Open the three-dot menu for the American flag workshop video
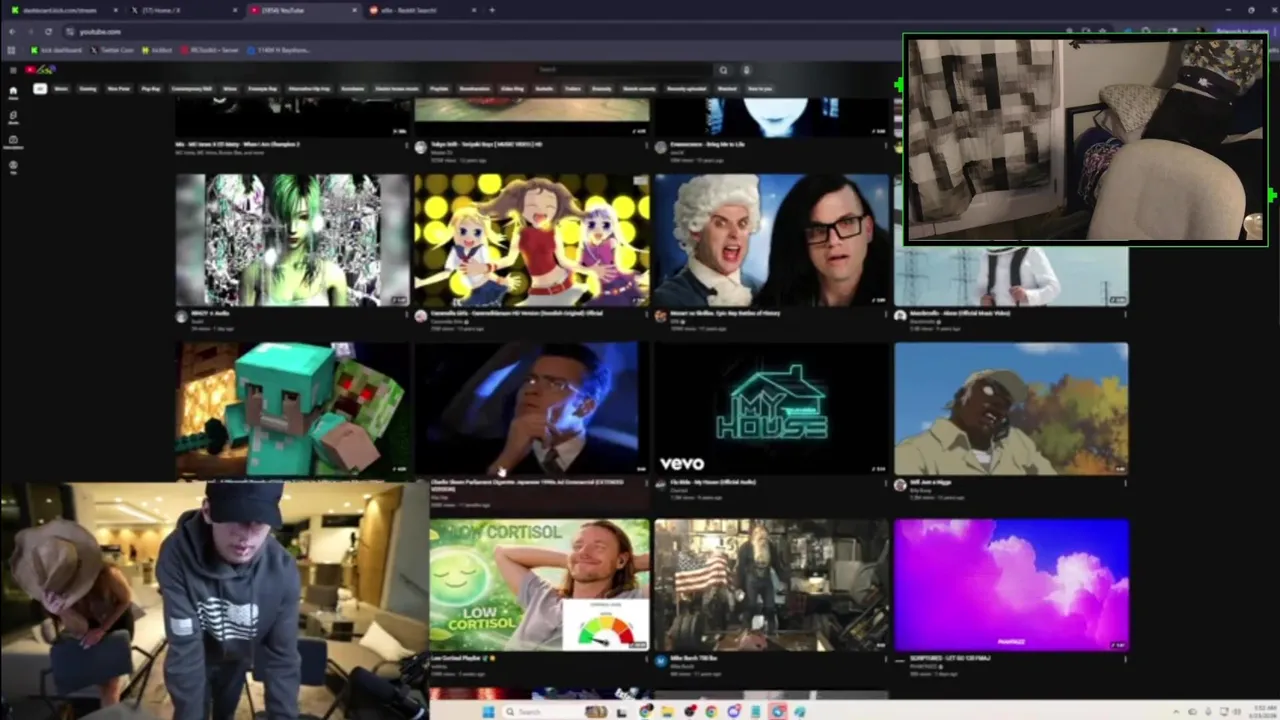Screen dimensions: 1280x720 [885, 659]
